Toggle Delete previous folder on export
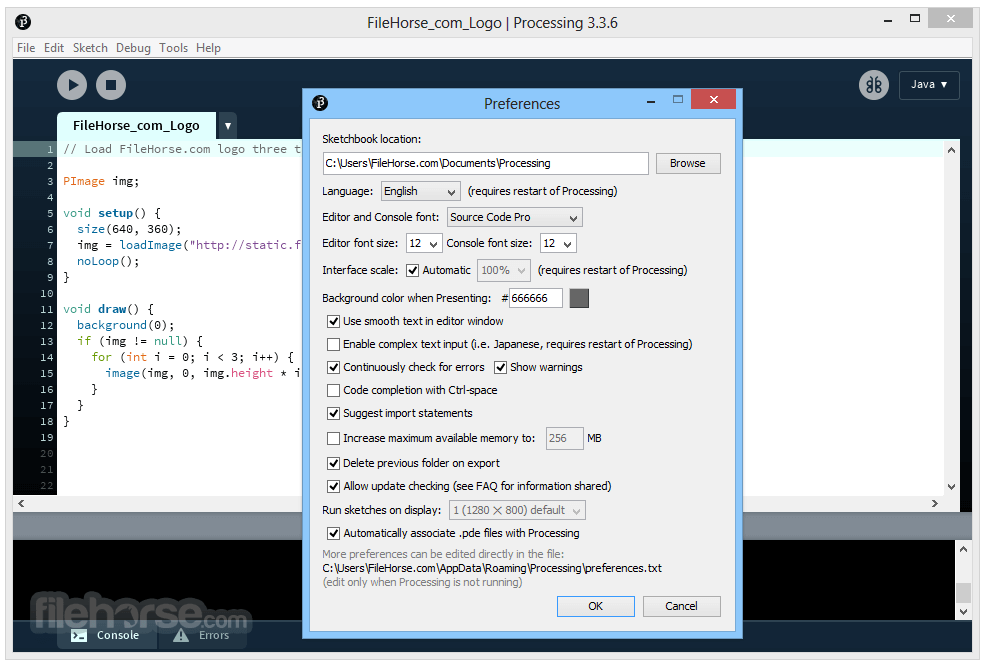Viewport: 985px width, 664px height. point(334,464)
